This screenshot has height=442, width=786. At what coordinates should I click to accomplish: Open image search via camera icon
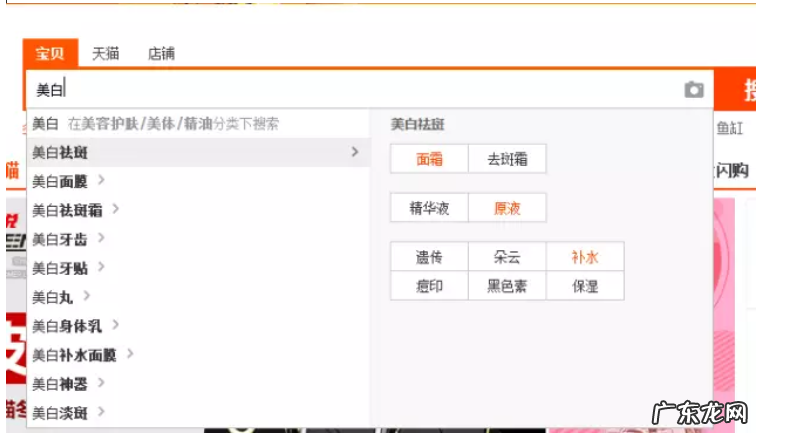[x=694, y=90]
